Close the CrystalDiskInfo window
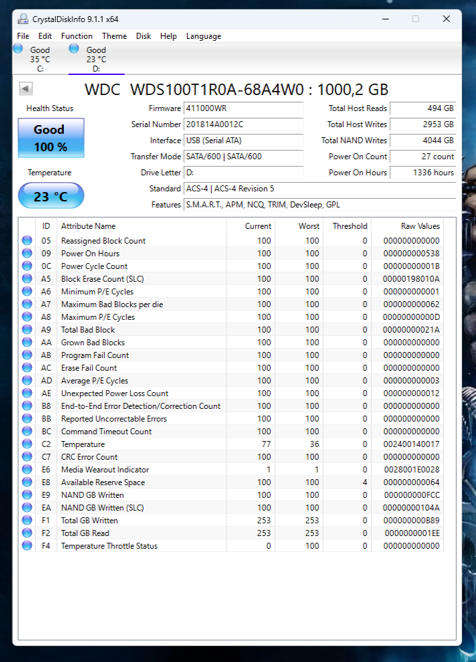Viewport: 476px width, 662px height. 446,19
